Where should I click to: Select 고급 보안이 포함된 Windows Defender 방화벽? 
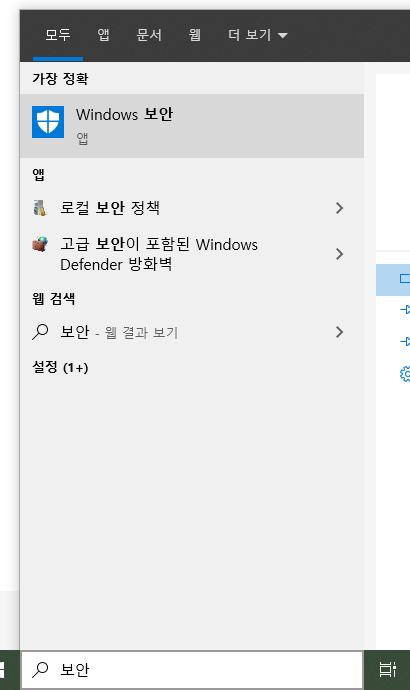coord(159,254)
